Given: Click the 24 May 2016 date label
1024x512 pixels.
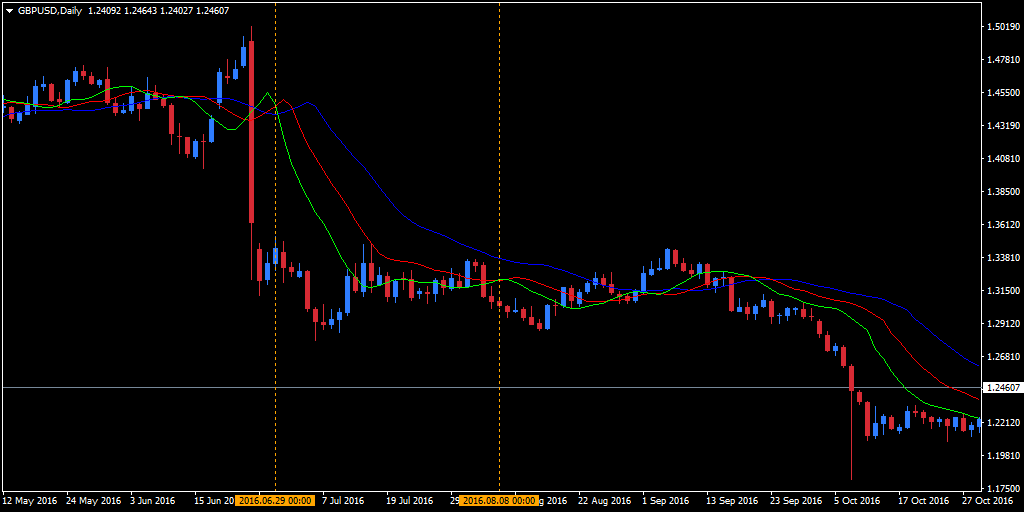Looking at the screenshot, I should 93,501.
